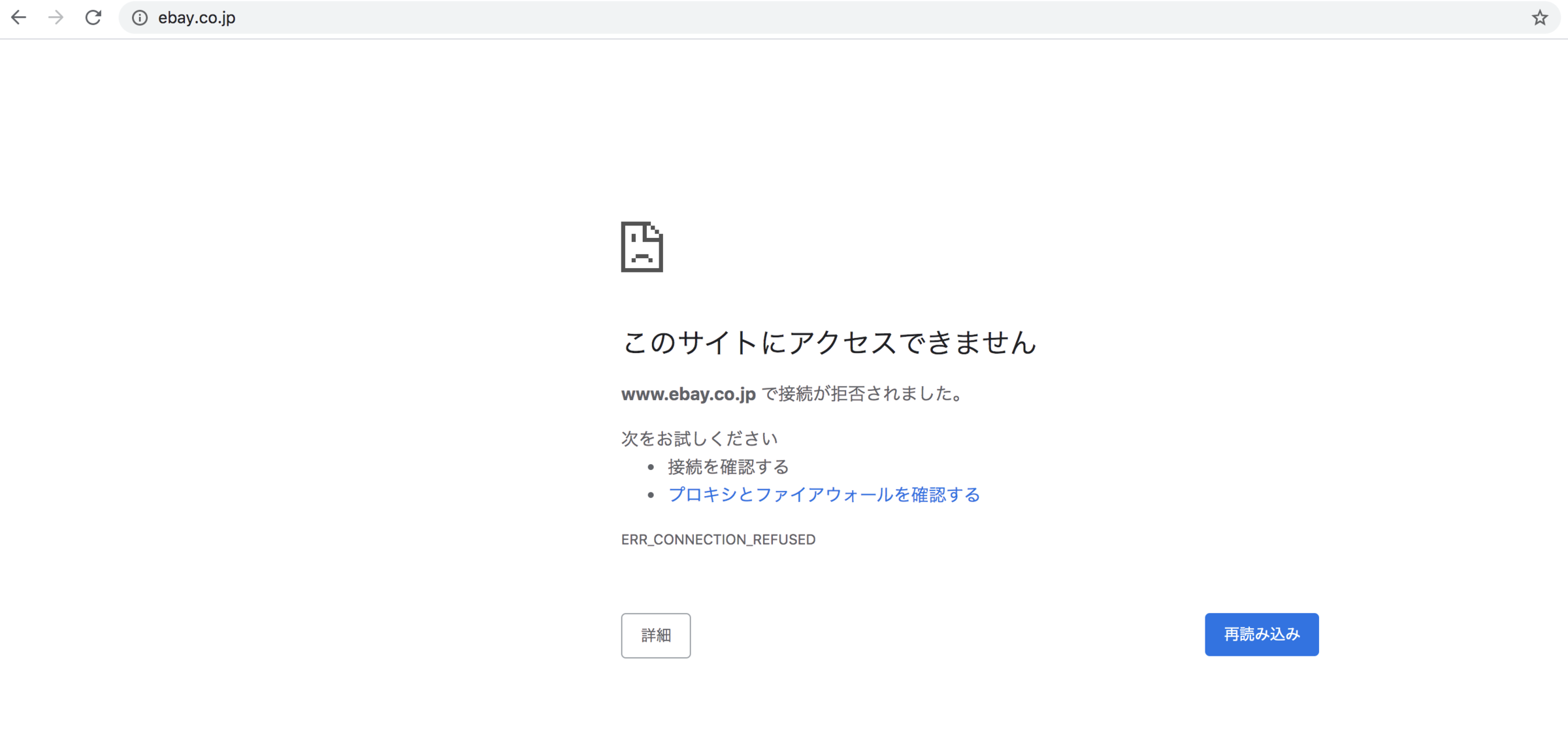Click the ebay.co.jp URL text in the address bar
Screen dimensions: 1568x755
[197, 18]
